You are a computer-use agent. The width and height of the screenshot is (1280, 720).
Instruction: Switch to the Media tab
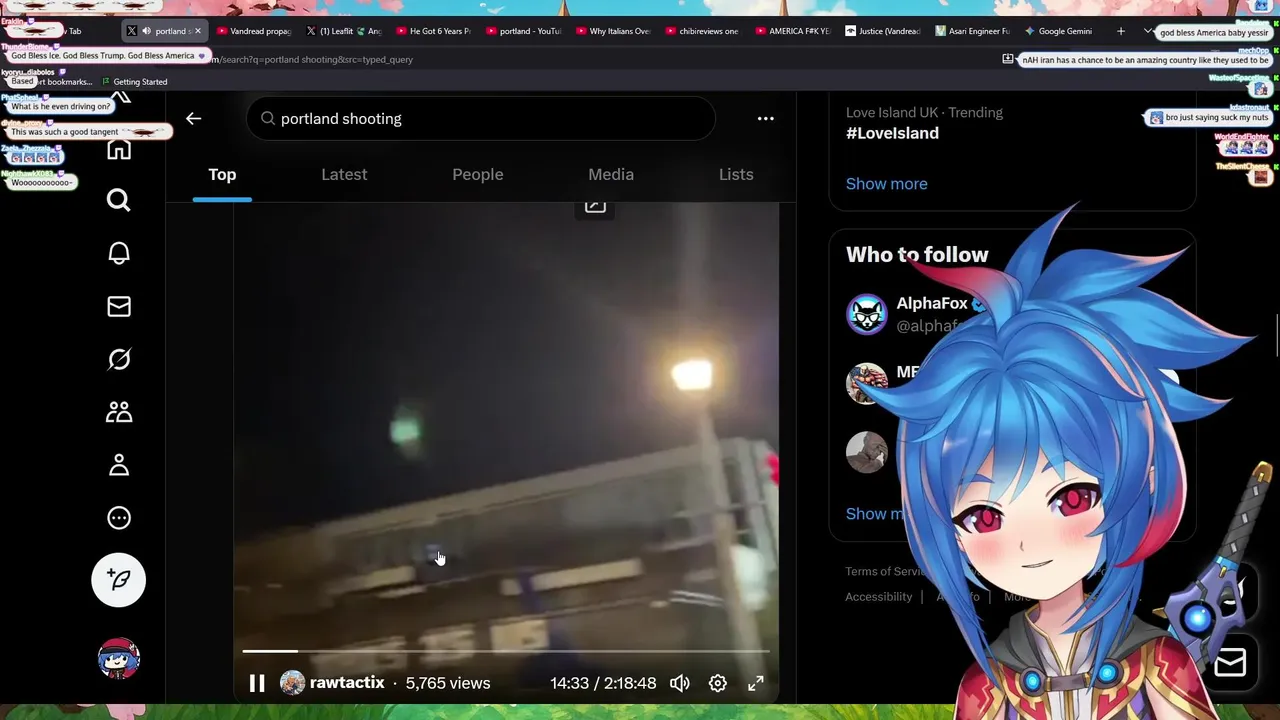(611, 174)
